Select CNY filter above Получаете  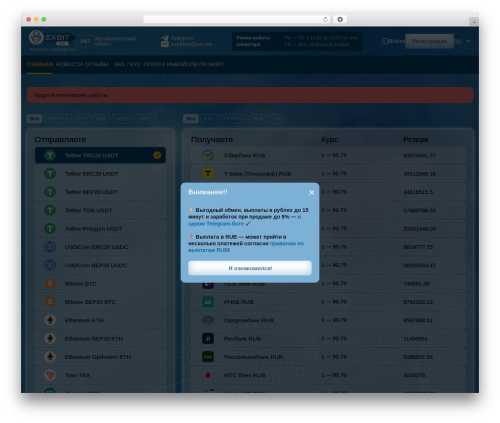[209, 119]
